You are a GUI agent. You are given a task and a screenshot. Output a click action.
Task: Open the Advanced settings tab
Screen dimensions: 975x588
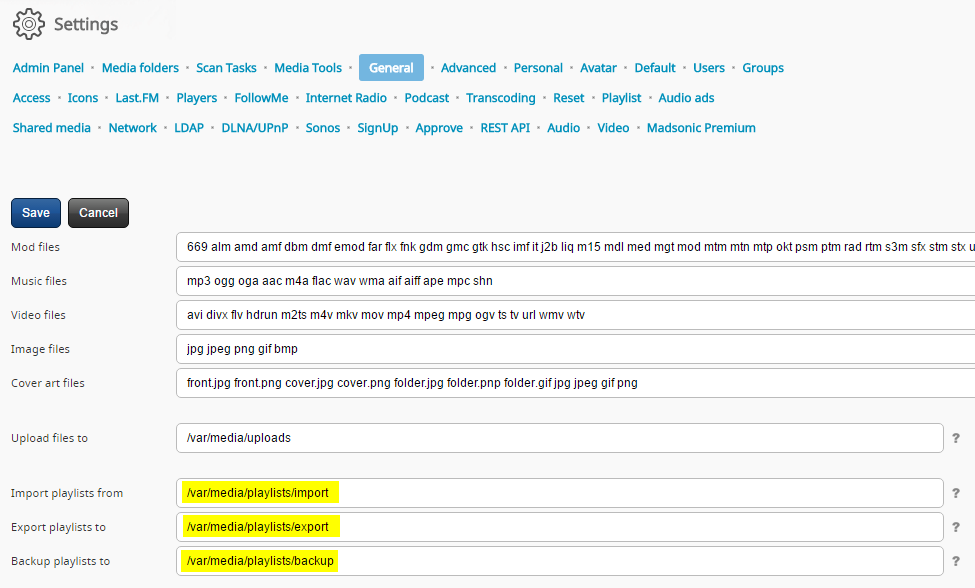(468, 68)
